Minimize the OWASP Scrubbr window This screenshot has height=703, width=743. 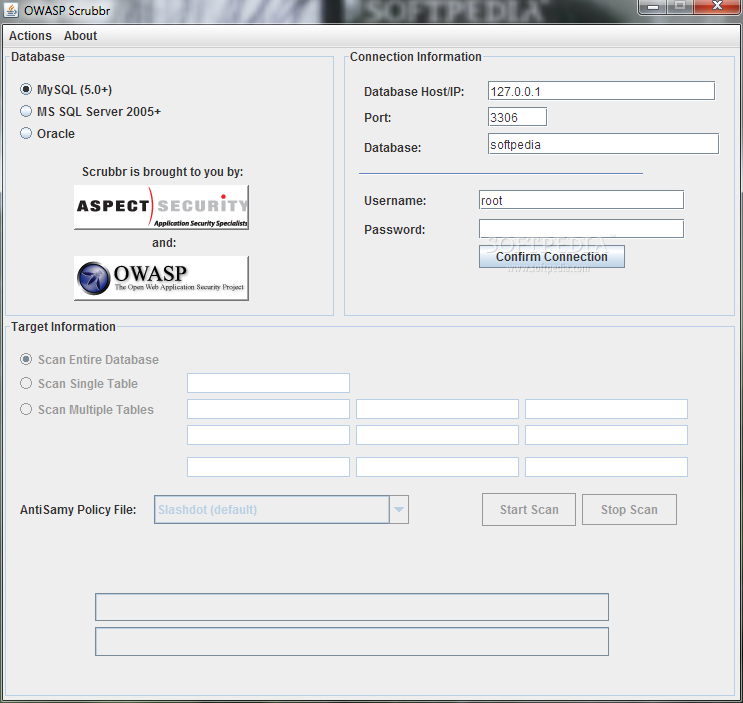click(x=653, y=7)
